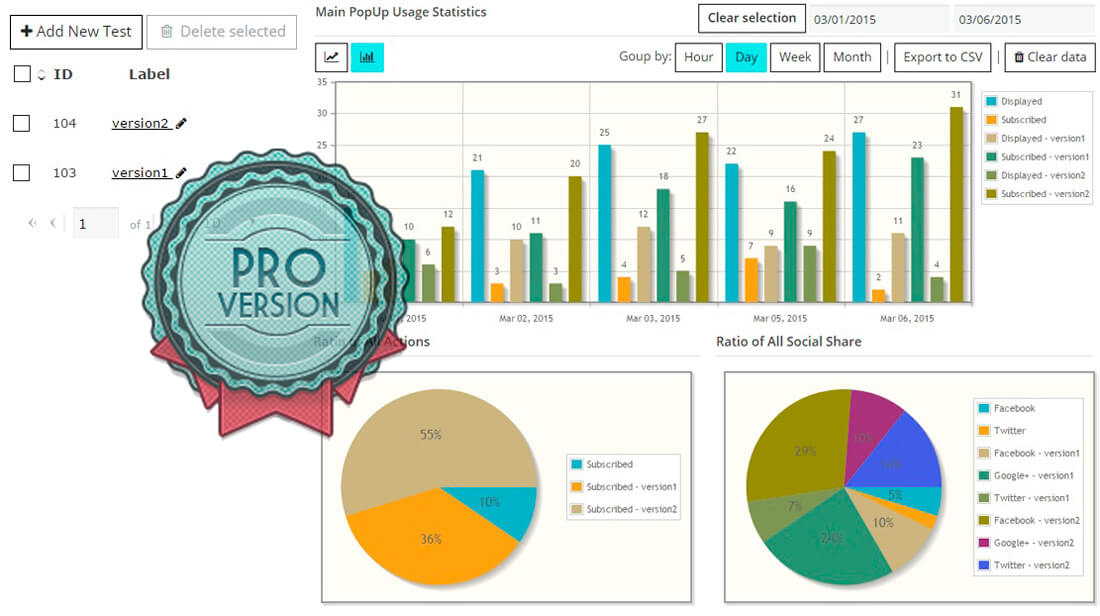Open the start date field 03/01/2015

878,19
